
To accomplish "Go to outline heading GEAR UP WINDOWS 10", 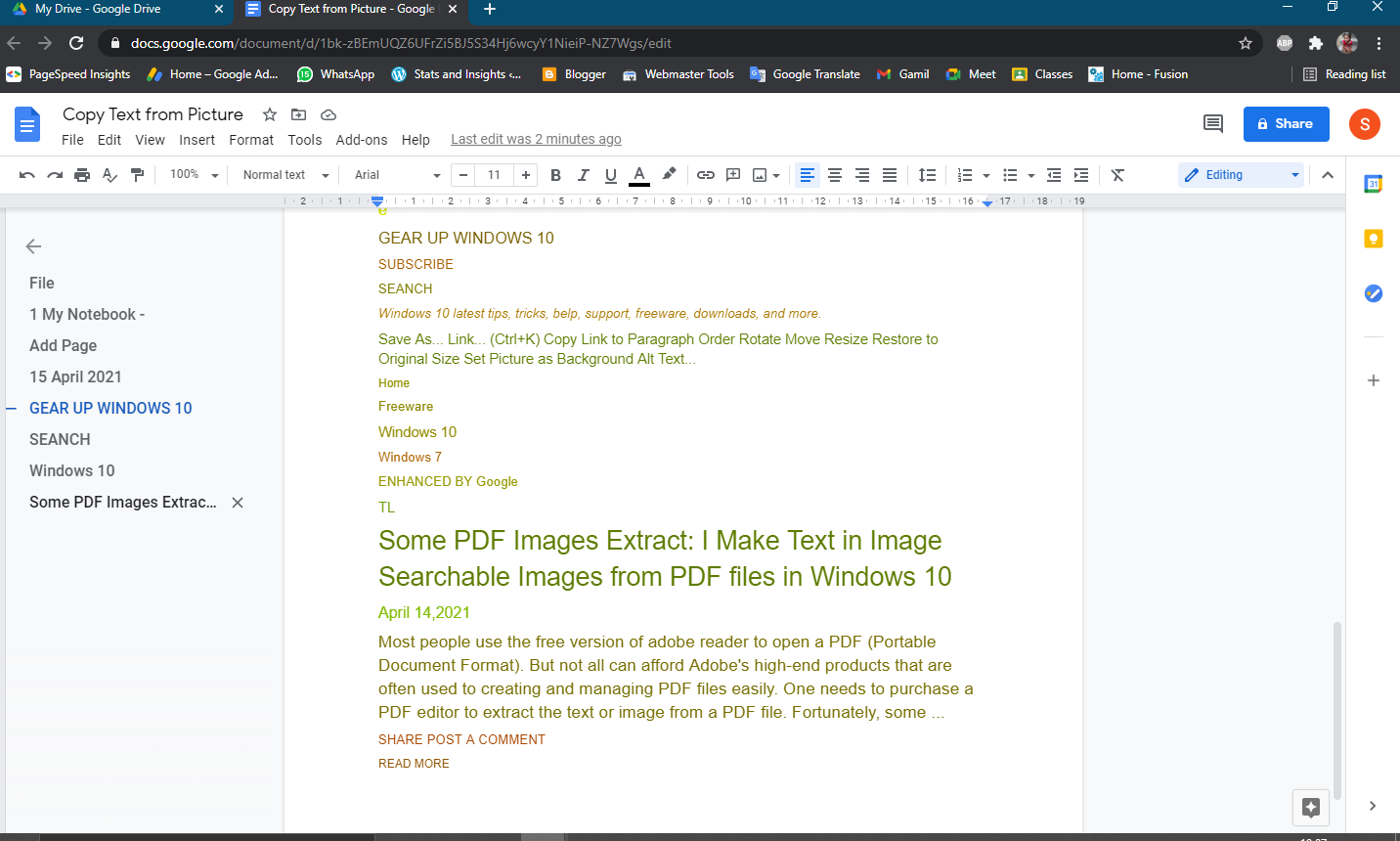I will click(x=110, y=408).
